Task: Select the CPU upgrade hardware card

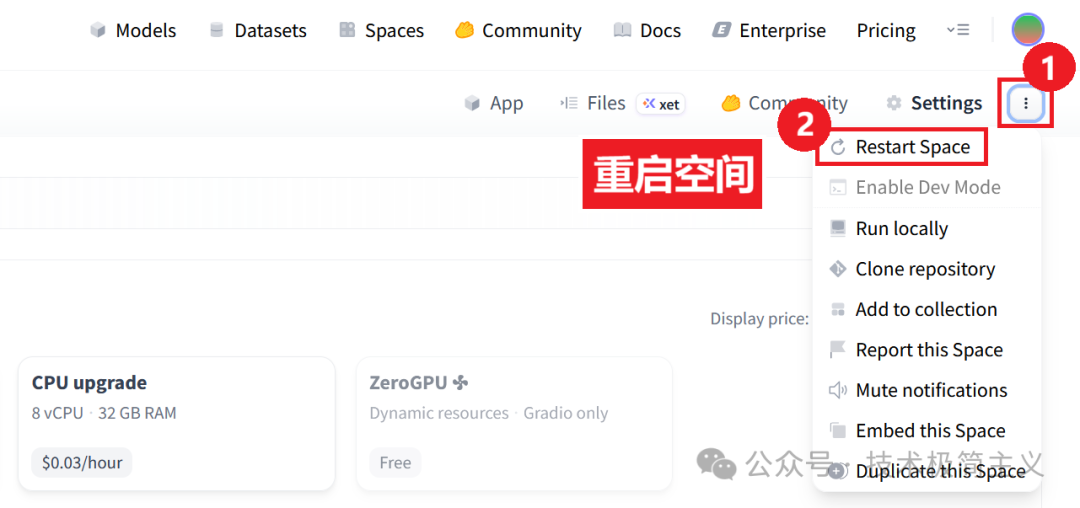Action: [177, 424]
